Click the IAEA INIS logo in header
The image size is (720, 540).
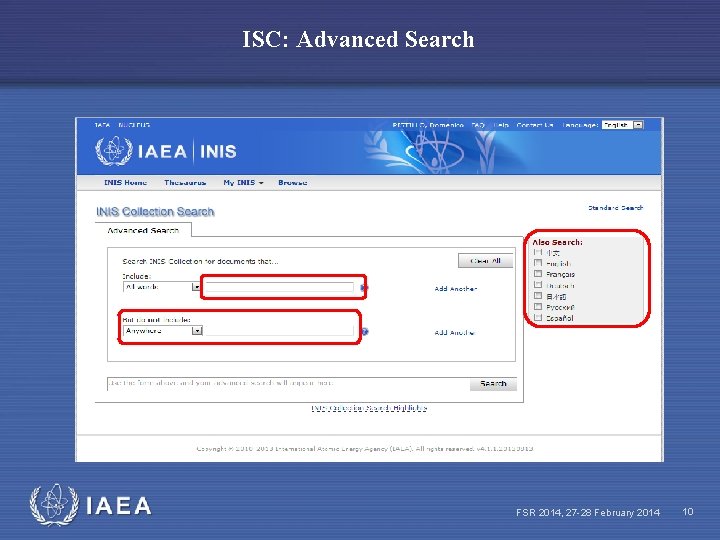pos(166,151)
